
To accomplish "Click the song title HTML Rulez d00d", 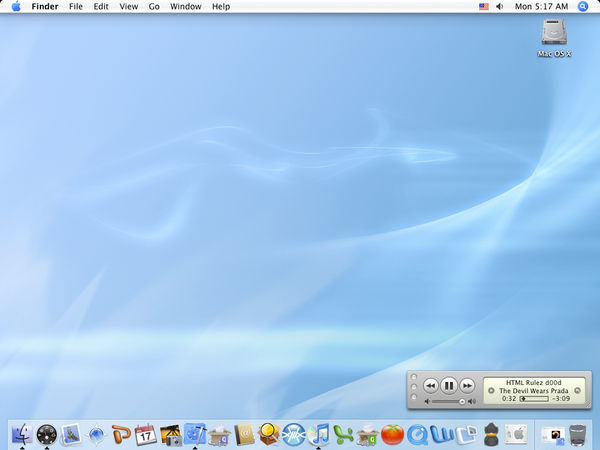I will 534,383.
